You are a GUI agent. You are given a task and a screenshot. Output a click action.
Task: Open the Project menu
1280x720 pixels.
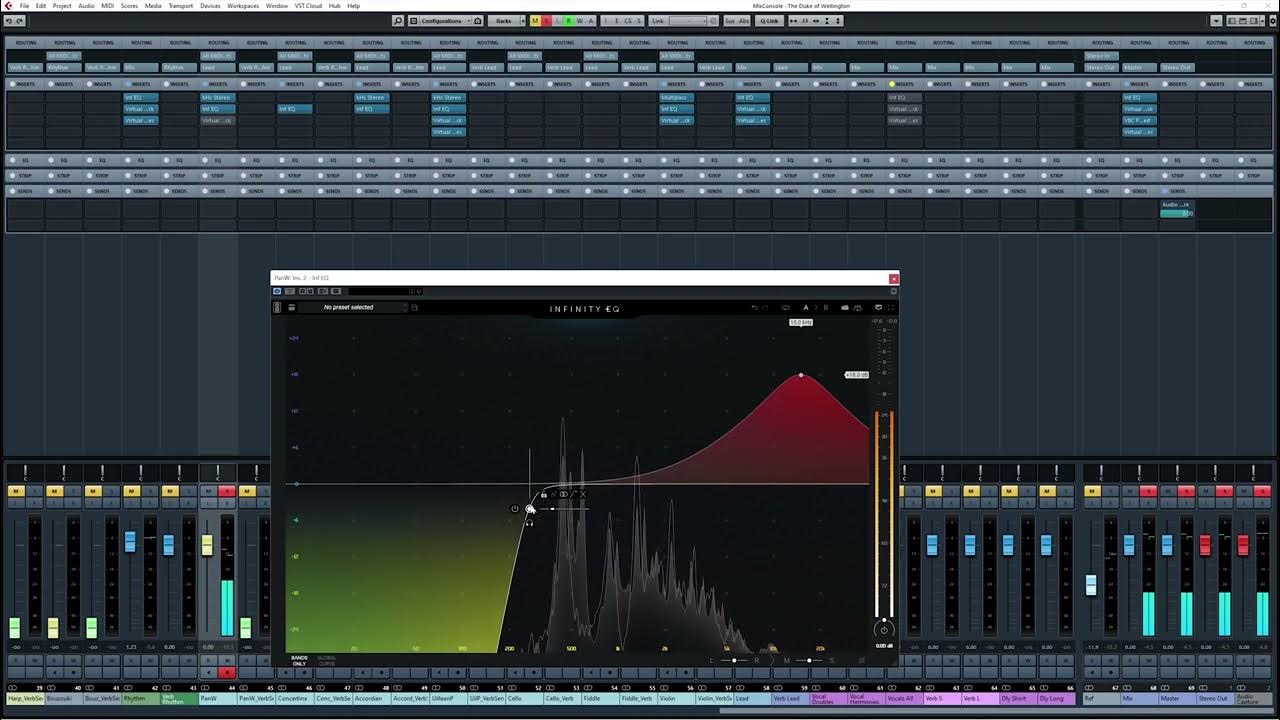(x=62, y=6)
